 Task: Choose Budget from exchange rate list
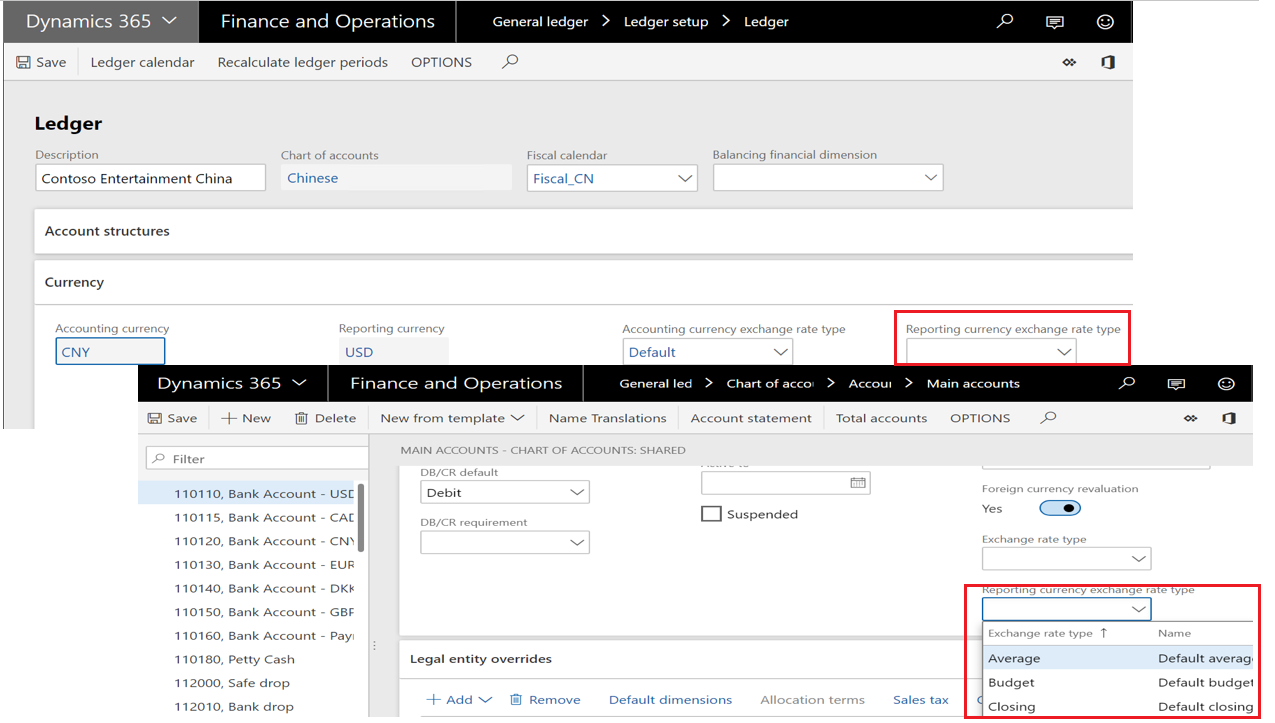point(1011,682)
